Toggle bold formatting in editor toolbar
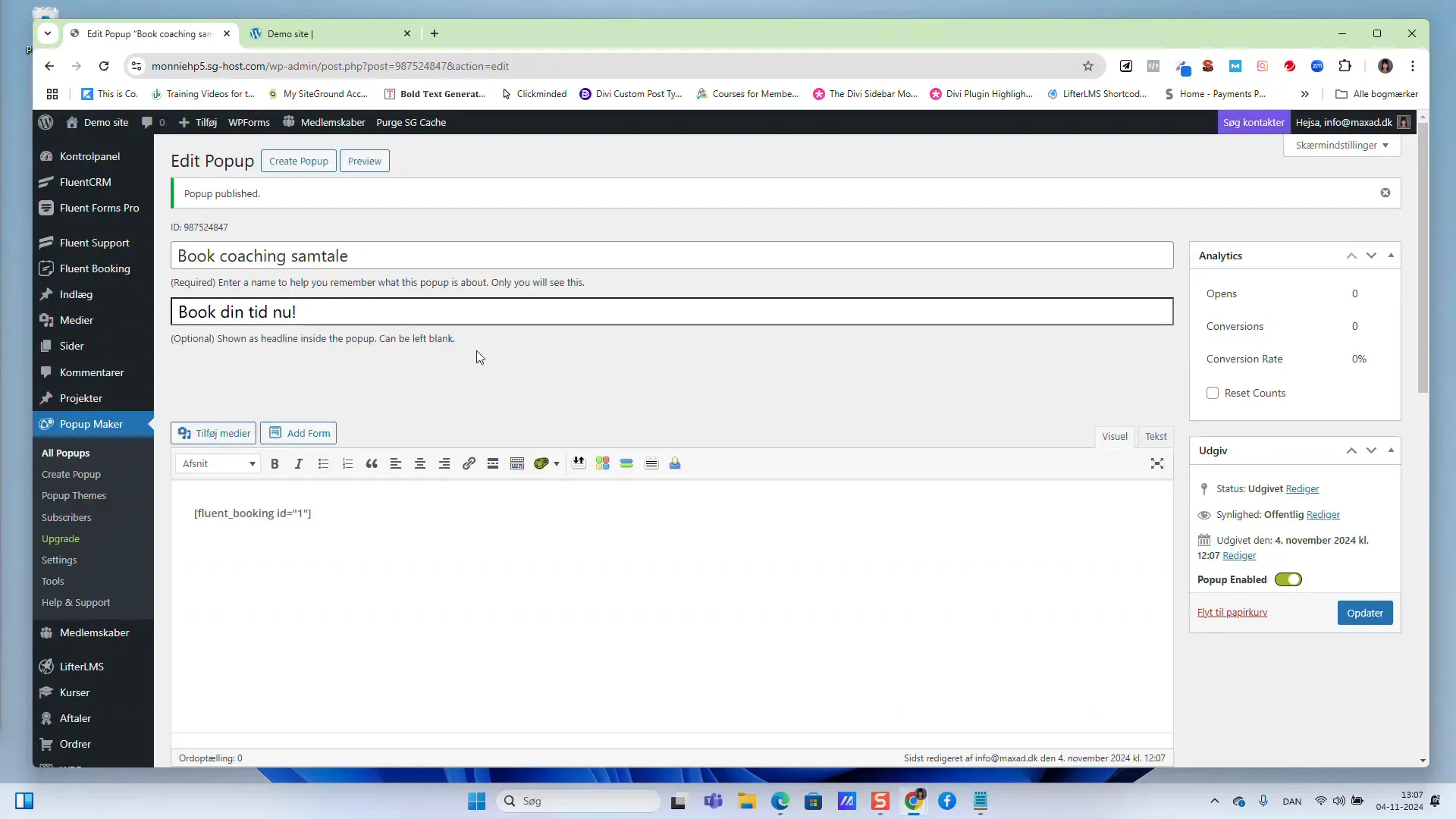The image size is (1456, 819). (275, 463)
